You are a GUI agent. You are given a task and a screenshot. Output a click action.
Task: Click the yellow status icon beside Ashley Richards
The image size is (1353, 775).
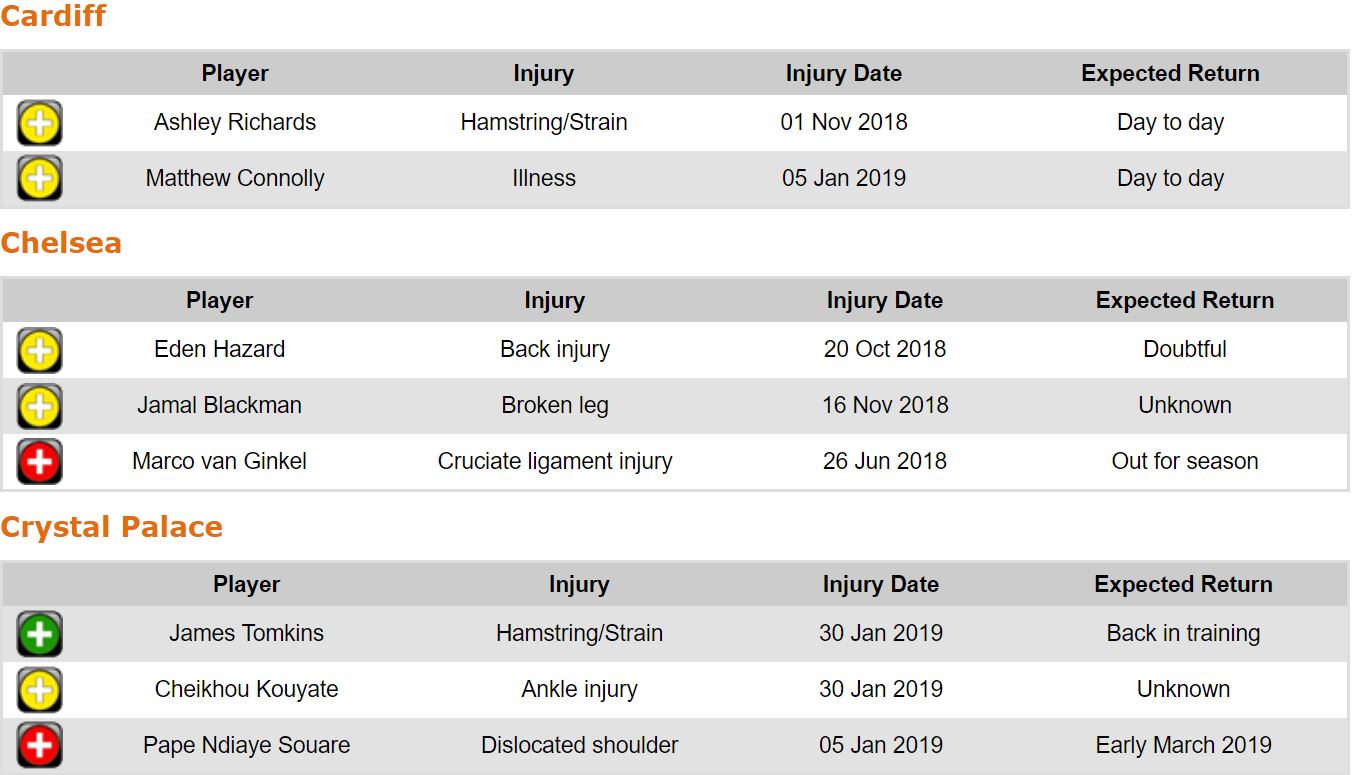[40, 123]
